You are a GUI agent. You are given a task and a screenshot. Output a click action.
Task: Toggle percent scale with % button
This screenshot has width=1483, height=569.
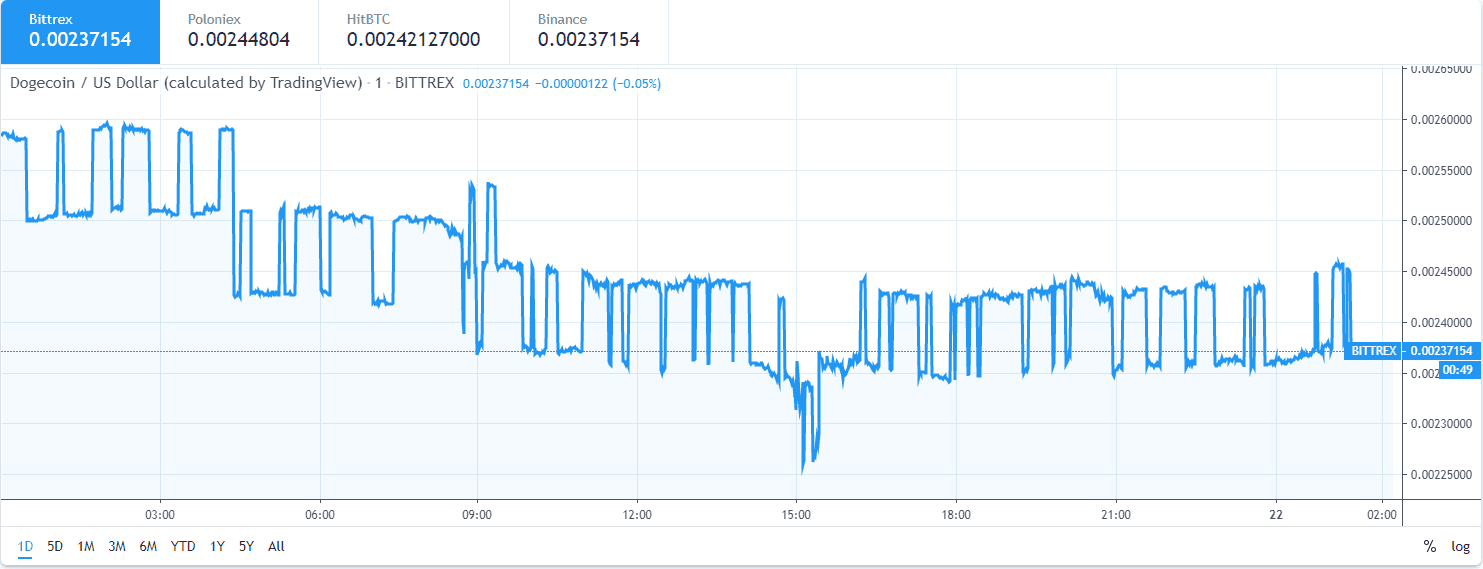(x=1430, y=546)
